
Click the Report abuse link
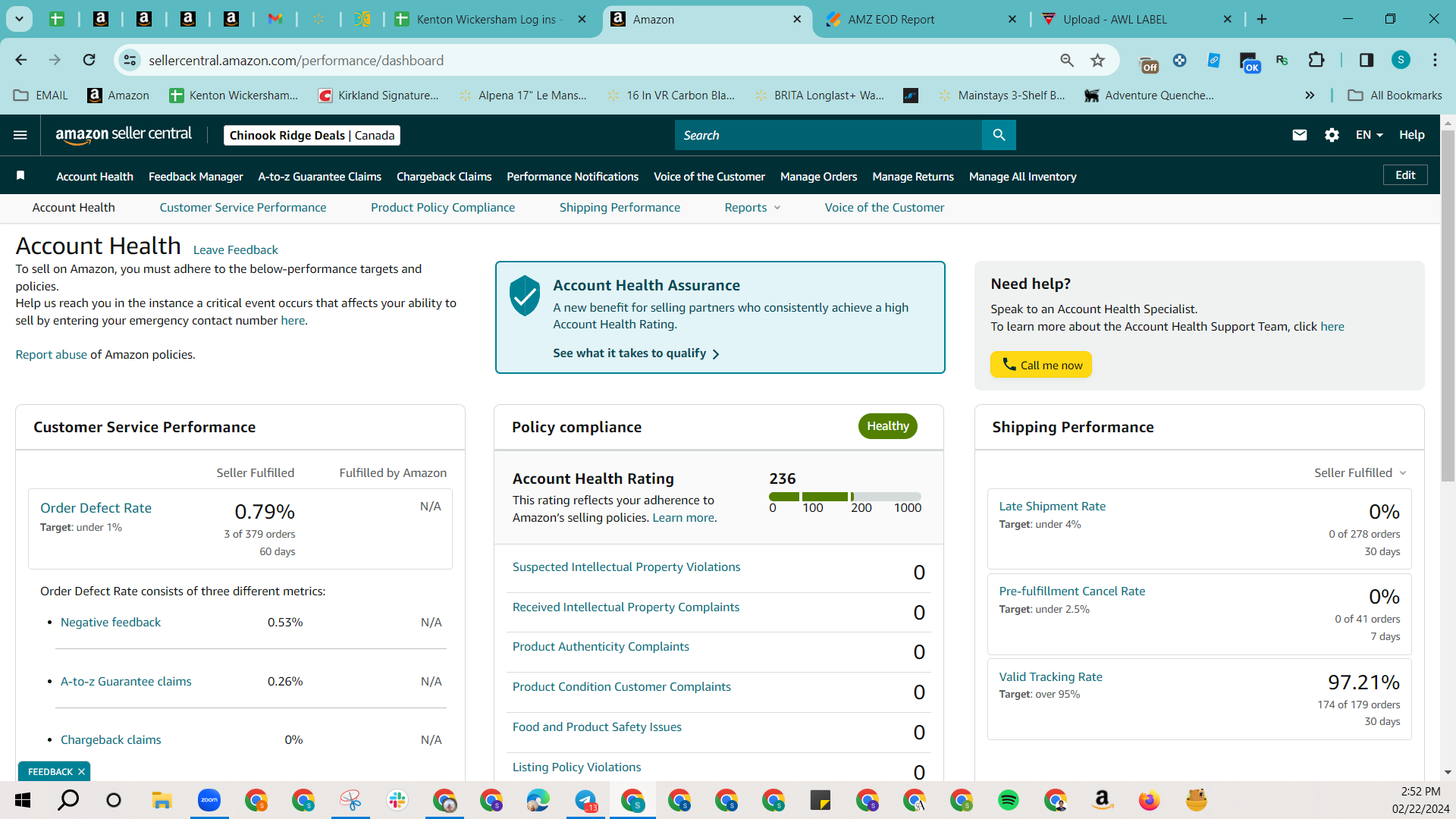coord(52,355)
